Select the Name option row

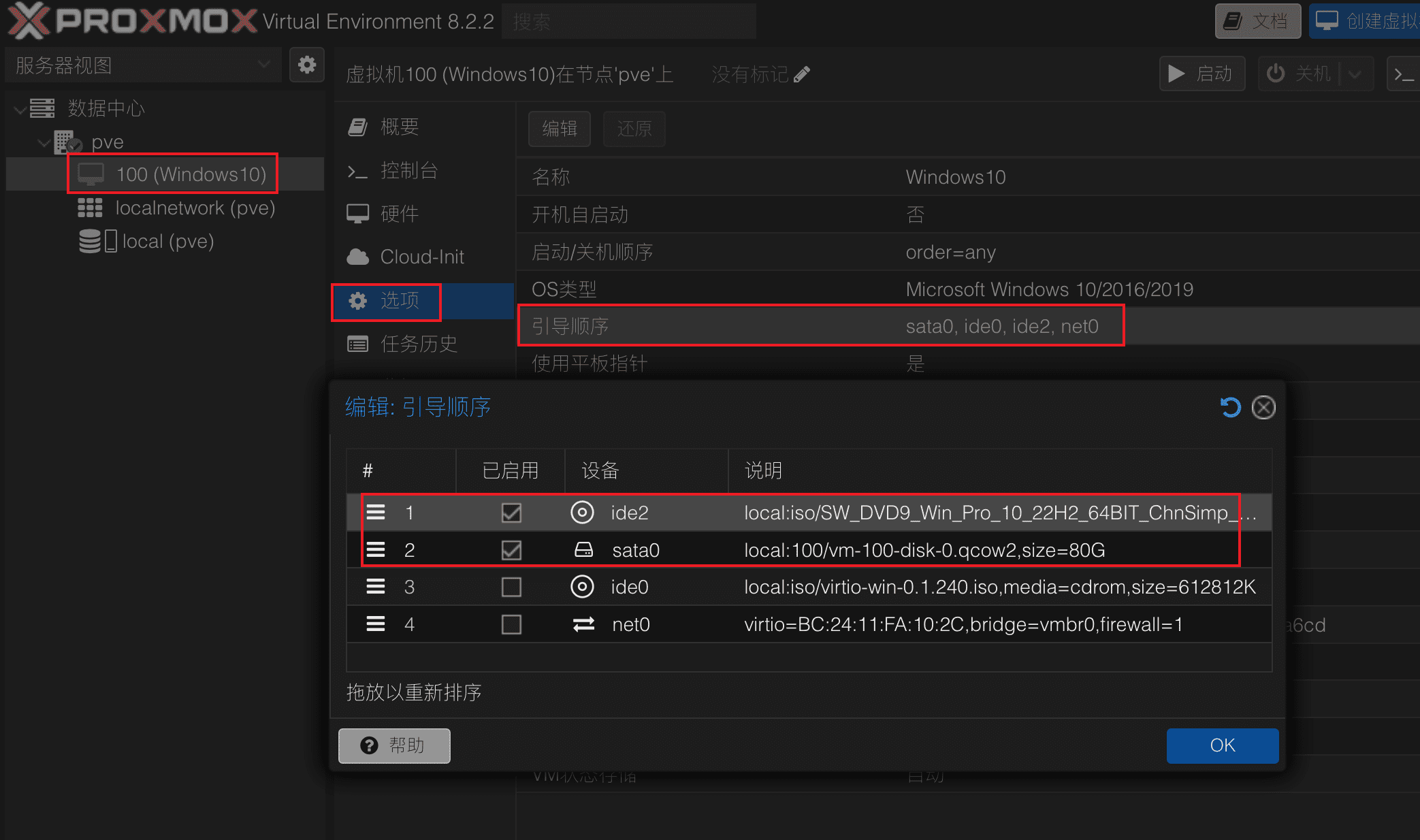click(968, 177)
